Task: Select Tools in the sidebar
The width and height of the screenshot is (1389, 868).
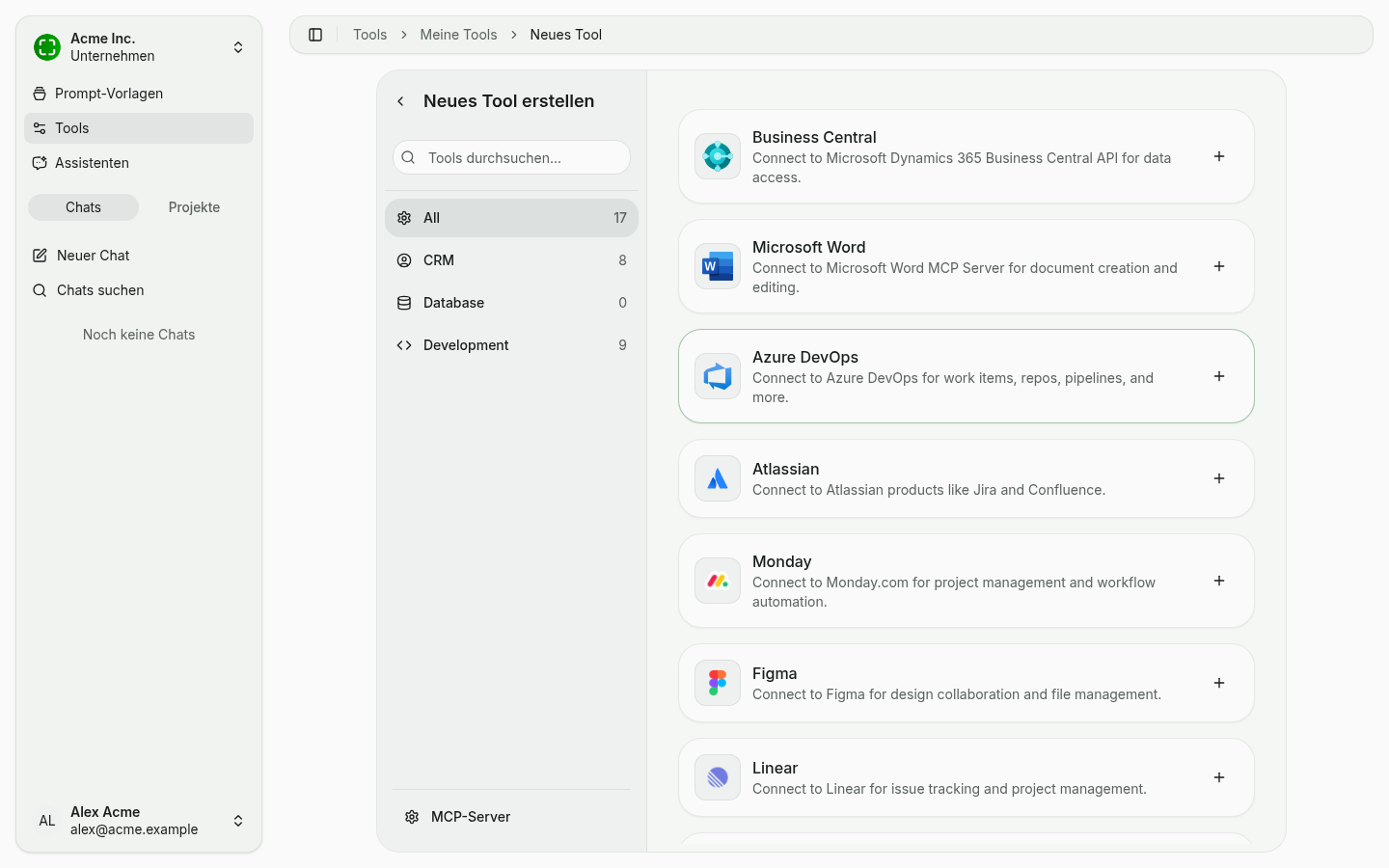Action: point(139,128)
